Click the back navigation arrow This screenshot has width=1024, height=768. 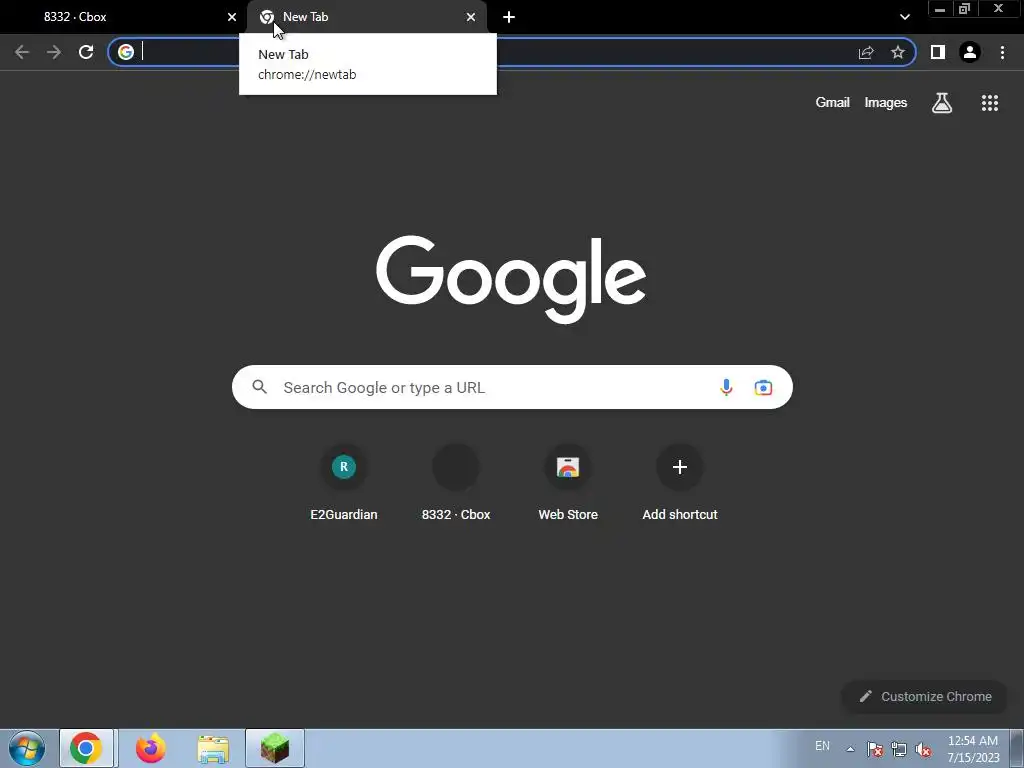22,52
